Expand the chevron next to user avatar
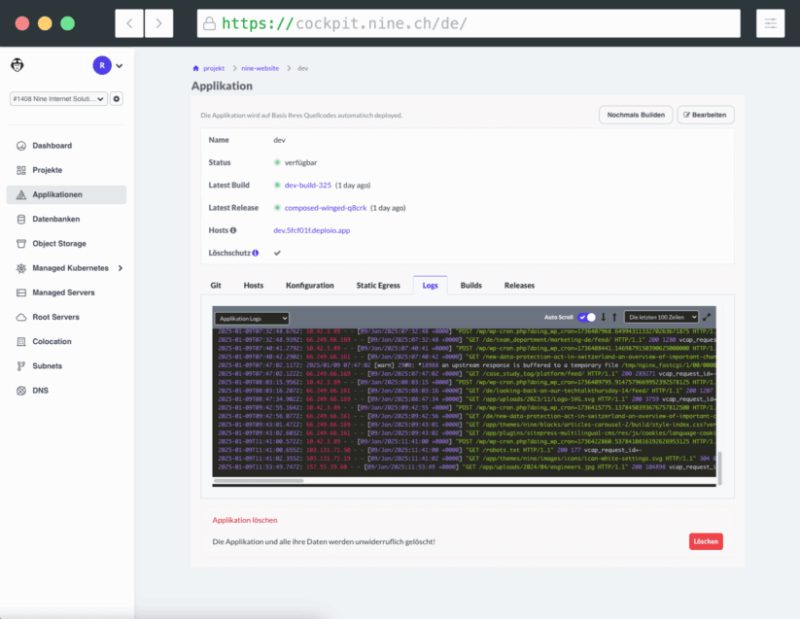Viewport: 800px width, 619px height. [119, 66]
